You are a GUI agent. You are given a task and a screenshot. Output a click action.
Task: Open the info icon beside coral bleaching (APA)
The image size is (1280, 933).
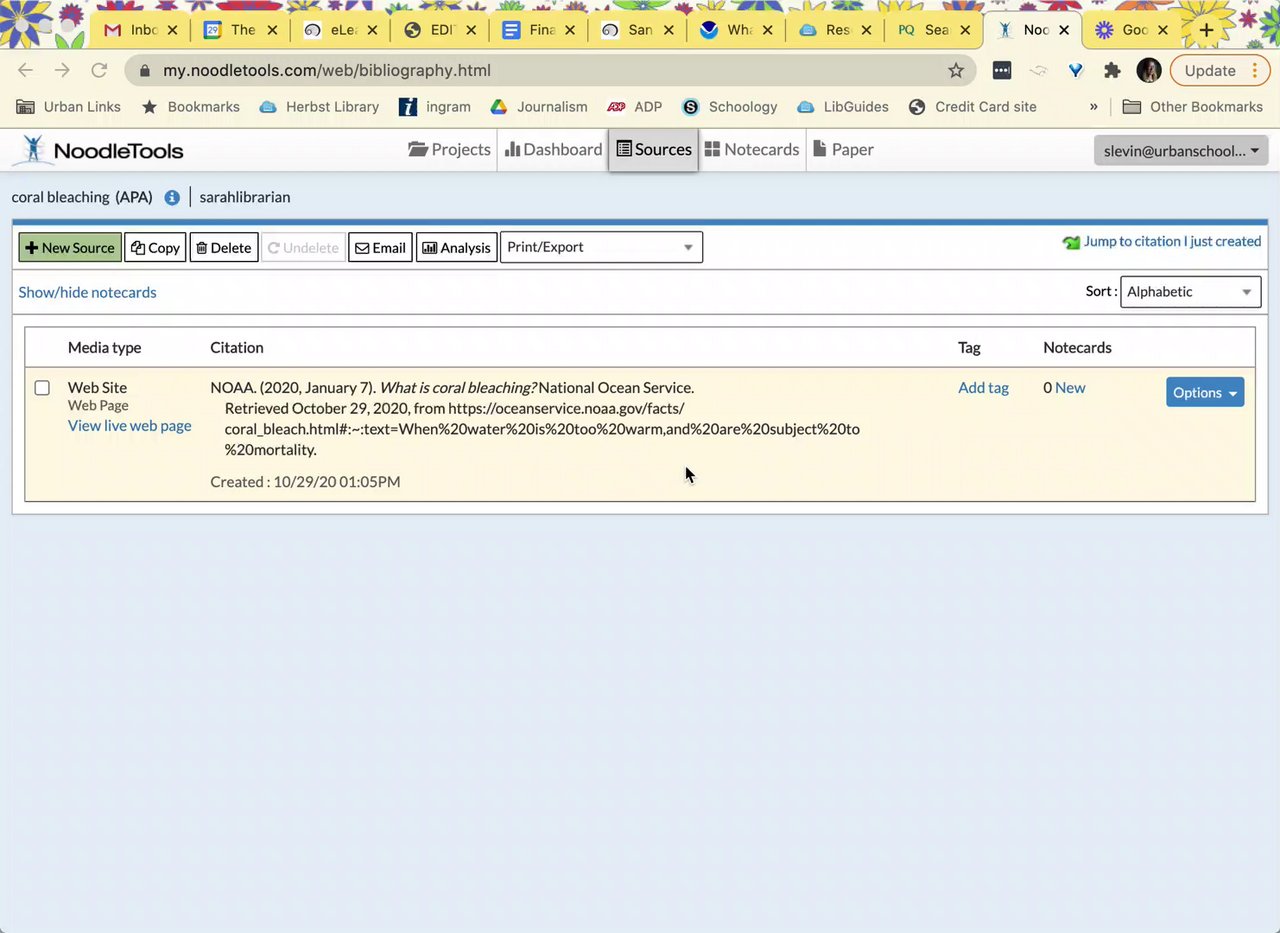pyautogui.click(x=172, y=197)
